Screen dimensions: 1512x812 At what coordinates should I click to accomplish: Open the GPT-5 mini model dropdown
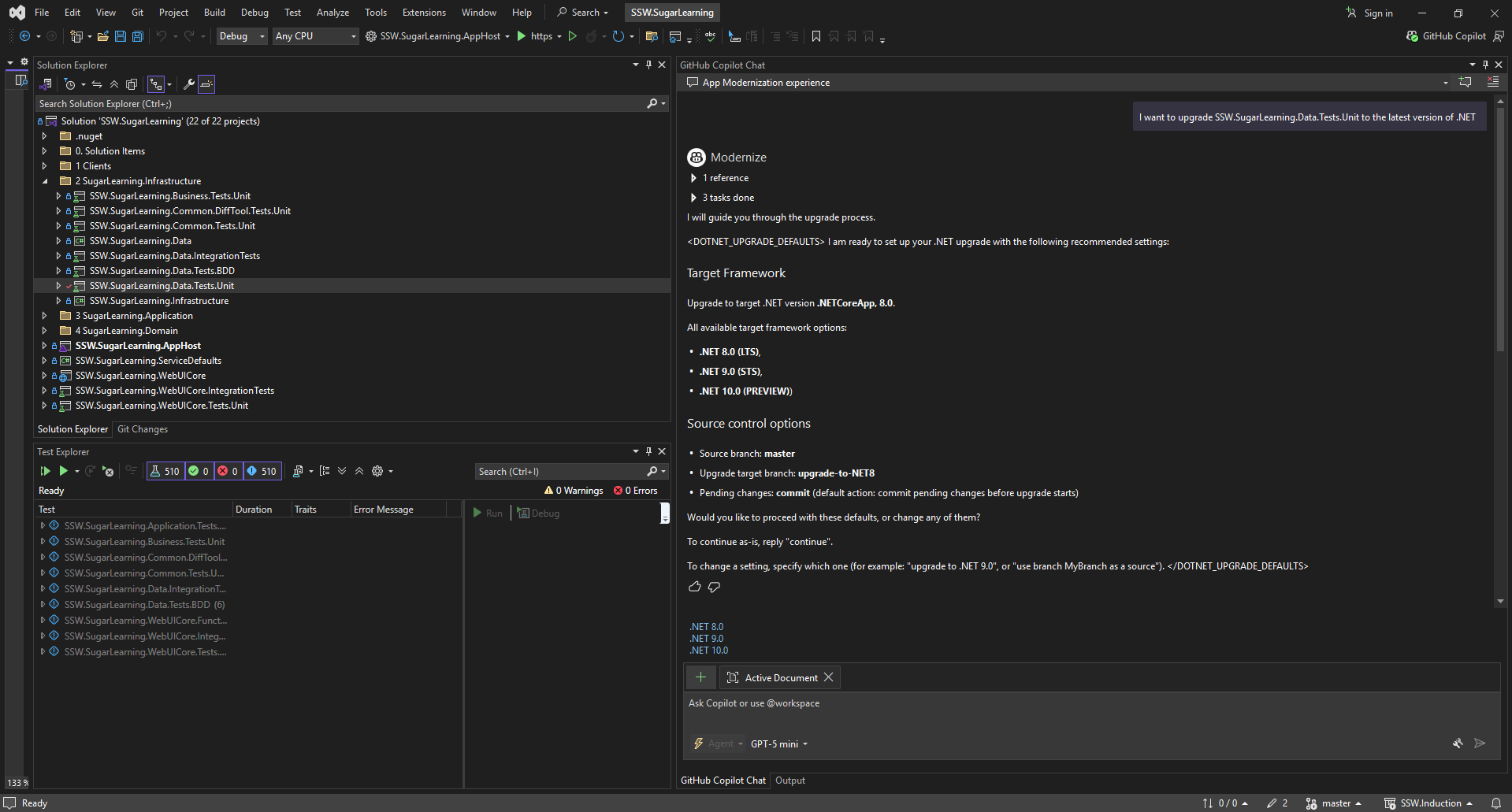(x=778, y=743)
